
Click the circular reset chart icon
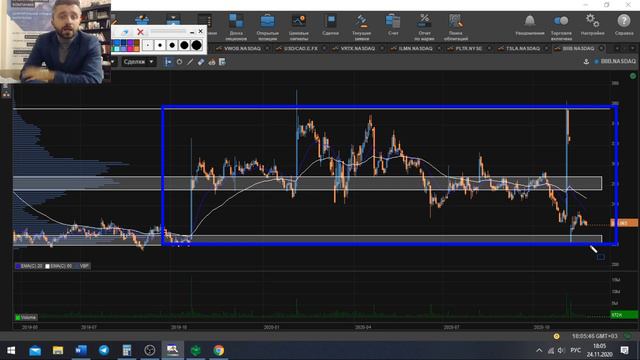pyautogui.click(x=179, y=62)
